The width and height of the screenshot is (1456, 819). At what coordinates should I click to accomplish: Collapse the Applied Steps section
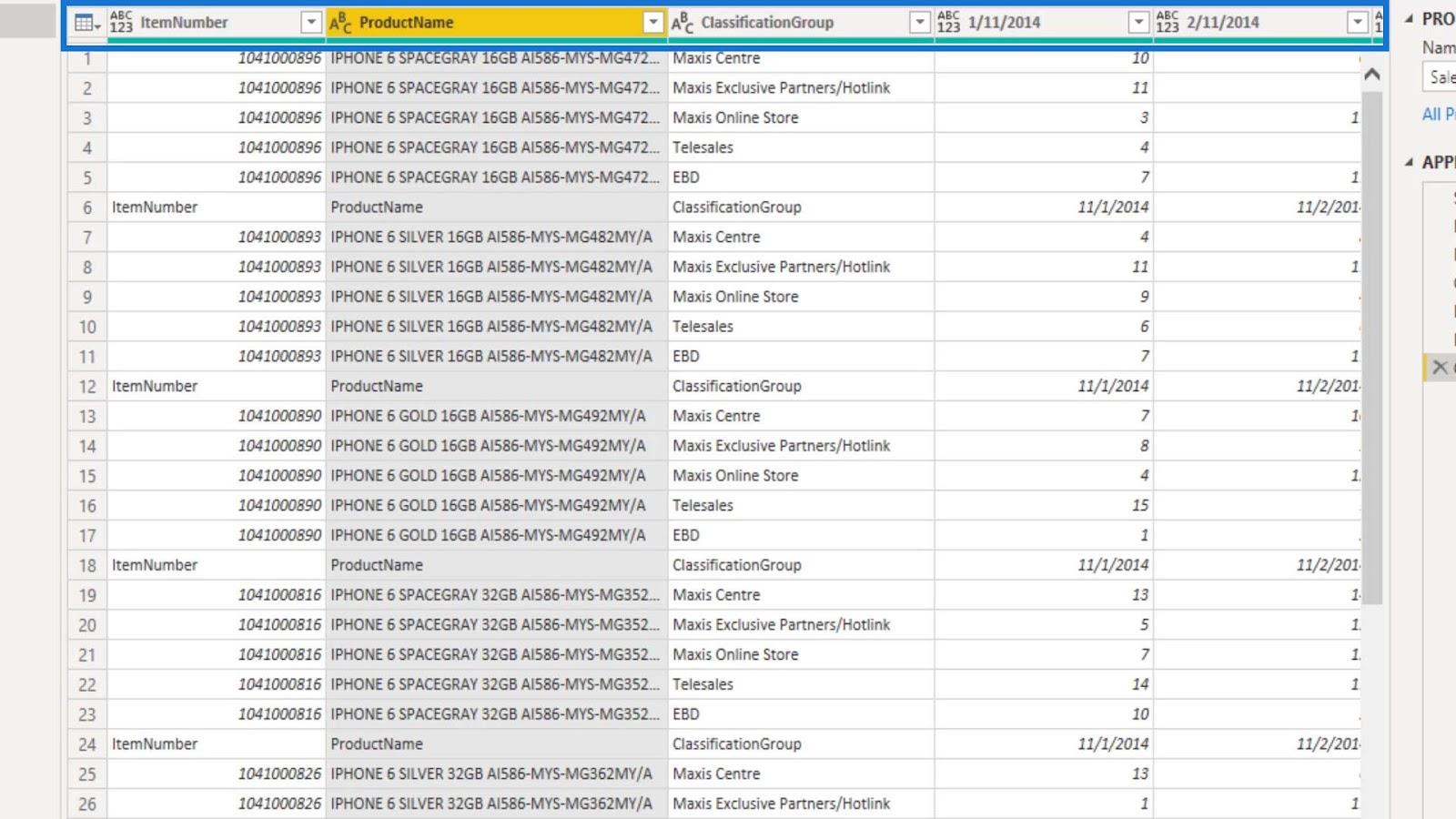click(1409, 162)
